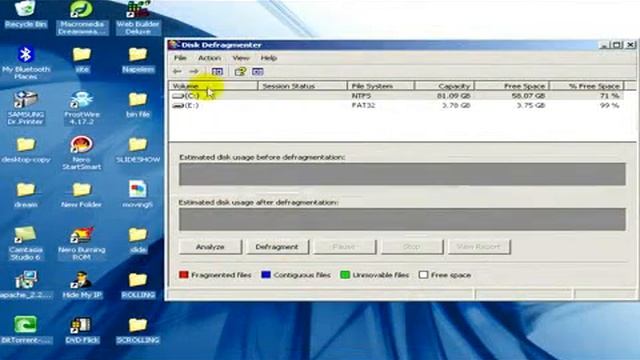Click the 99 % free space value

pos(610,105)
